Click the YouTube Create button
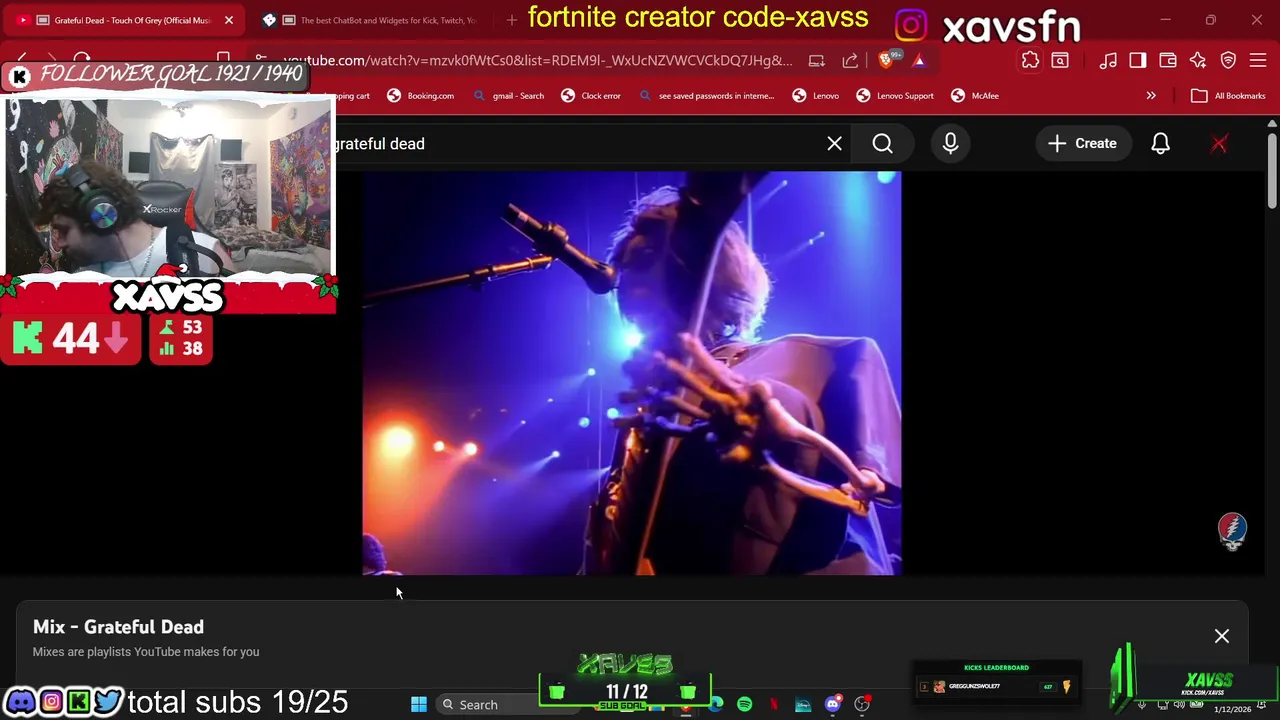1280x720 pixels. click(x=1082, y=144)
